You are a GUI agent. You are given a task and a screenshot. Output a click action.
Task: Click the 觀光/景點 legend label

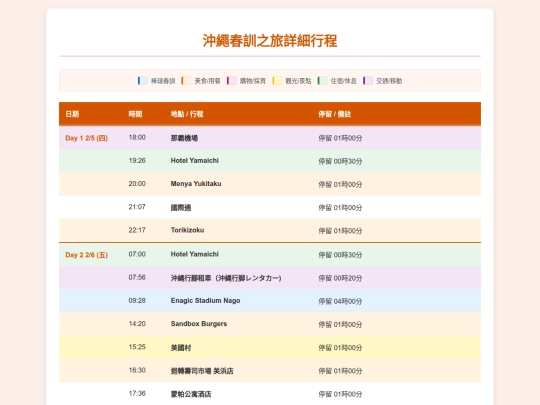[x=298, y=81]
